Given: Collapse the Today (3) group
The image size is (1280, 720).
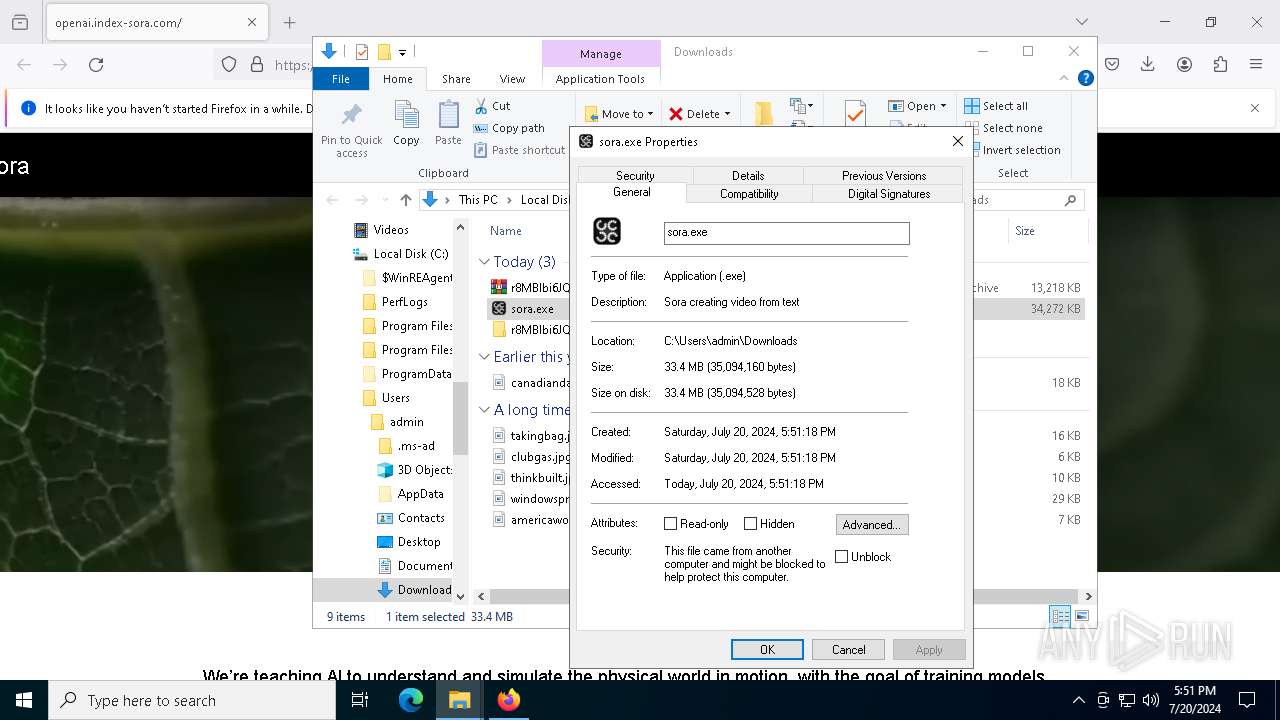Looking at the screenshot, I should (x=485, y=262).
